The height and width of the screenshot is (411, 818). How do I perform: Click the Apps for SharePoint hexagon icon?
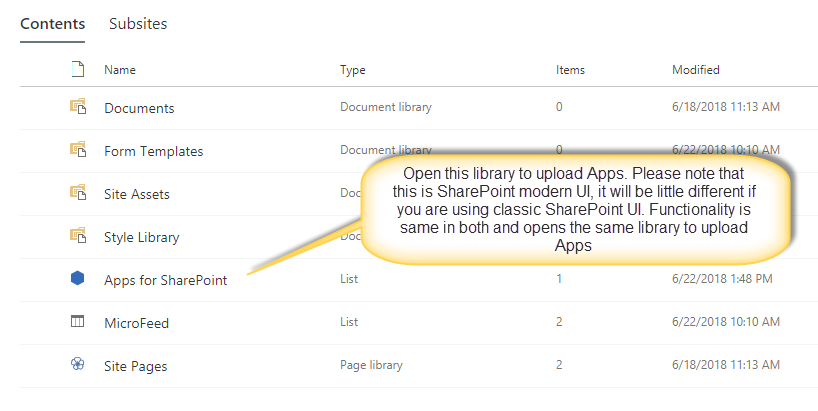click(77, 279)
